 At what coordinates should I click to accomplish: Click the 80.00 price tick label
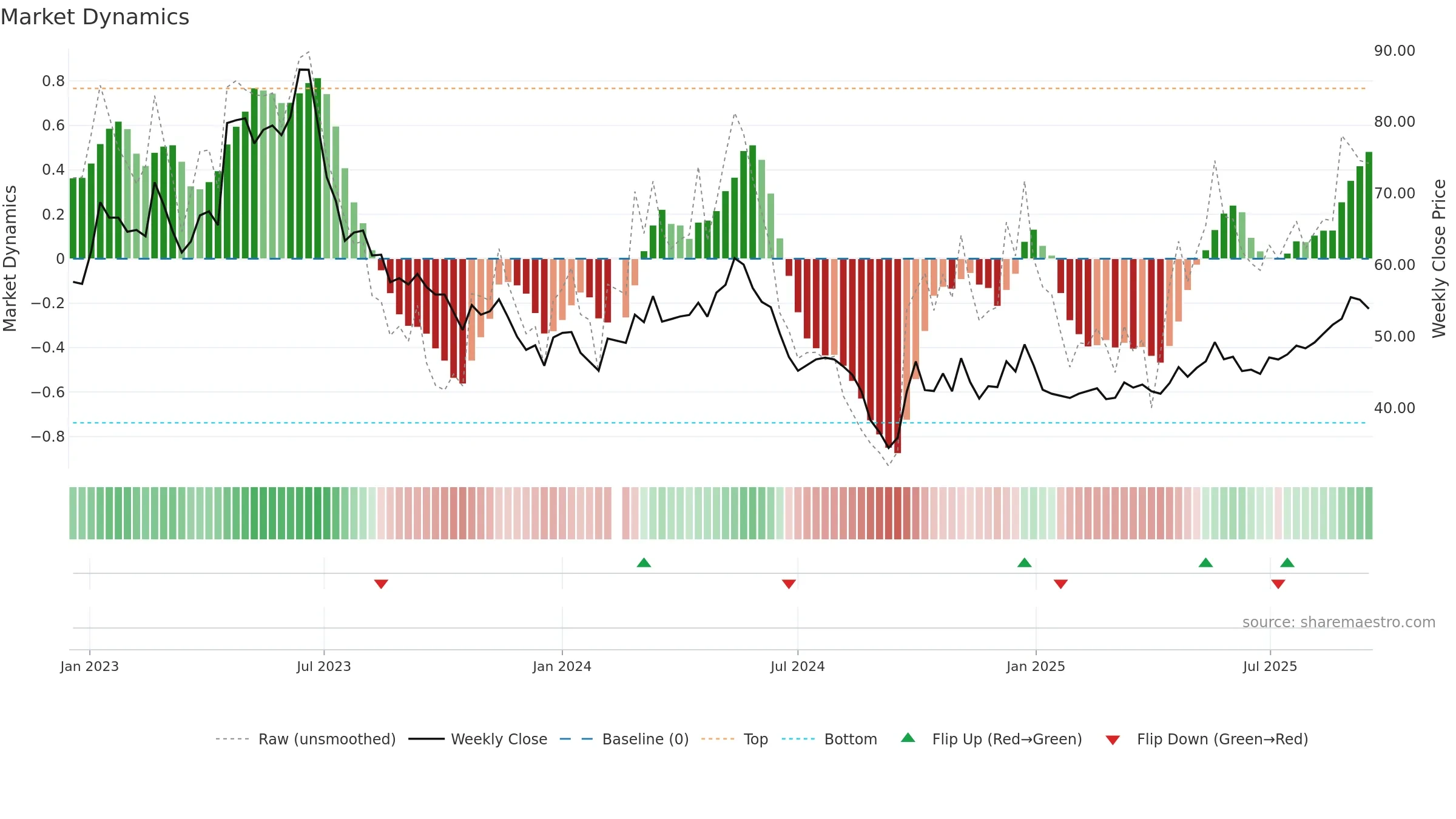coord(1395,121)
